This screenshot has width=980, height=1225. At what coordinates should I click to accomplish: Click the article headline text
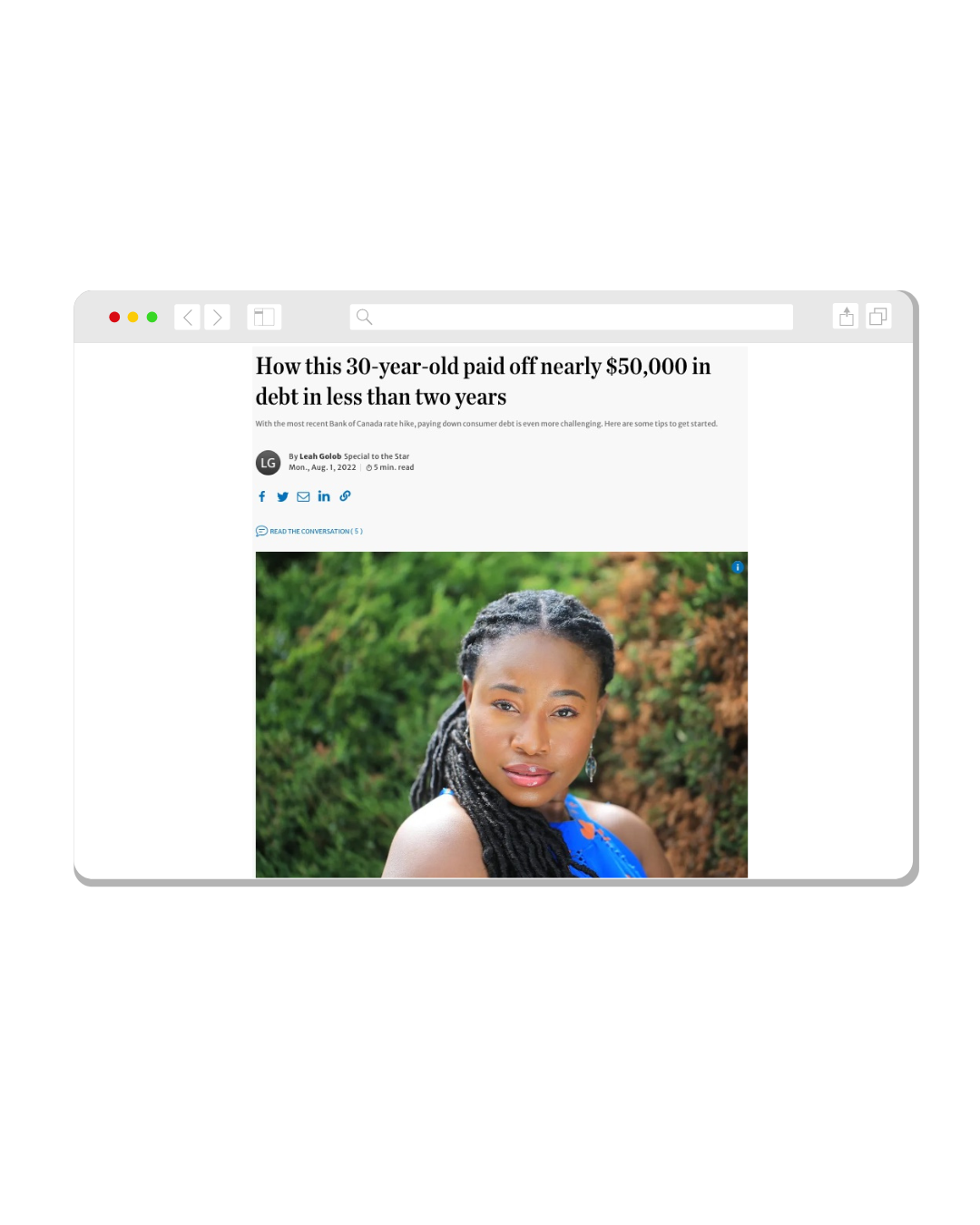(484, 381)
